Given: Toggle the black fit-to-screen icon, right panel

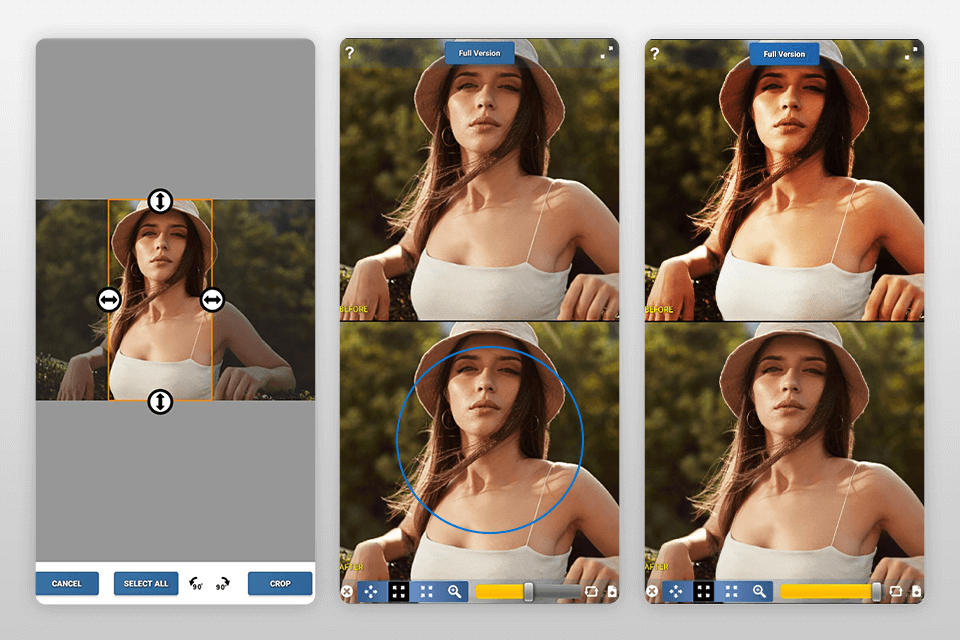Looking at the screenshot, I should coord(703,592).
